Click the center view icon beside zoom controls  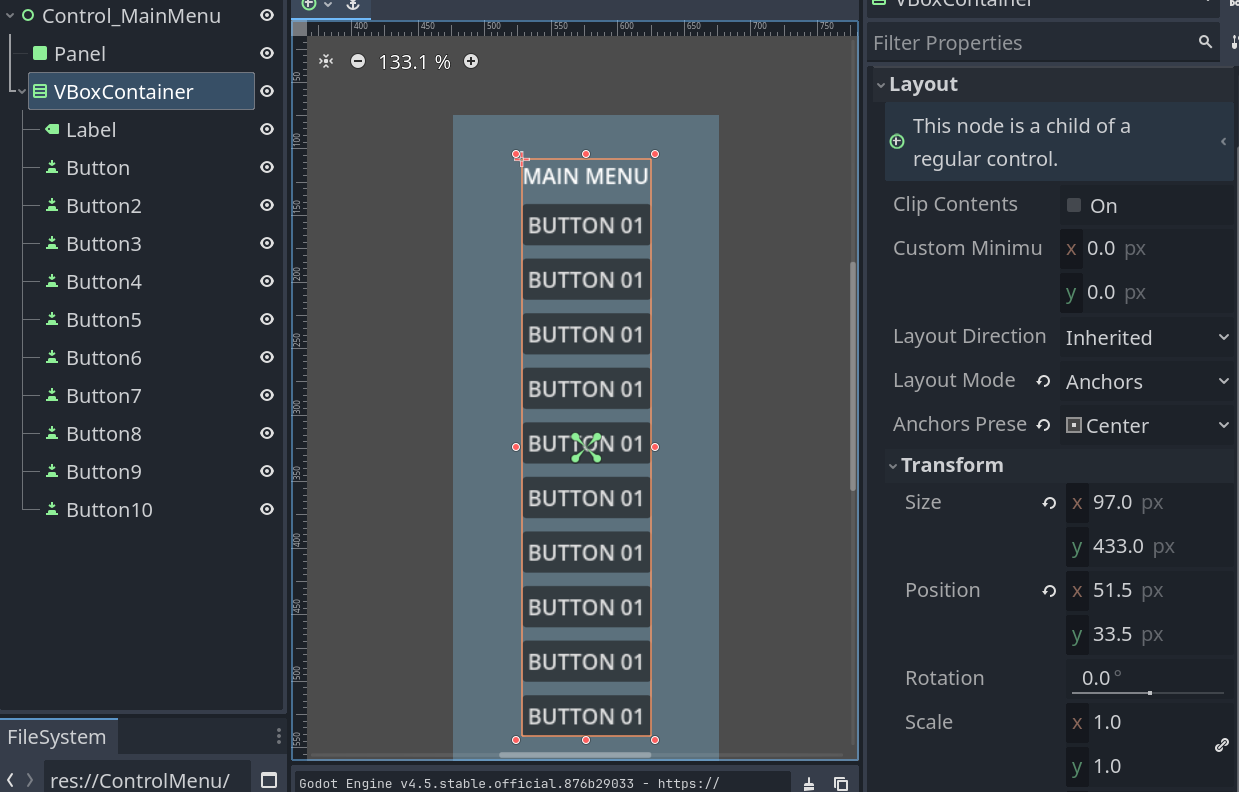(326, 61)
